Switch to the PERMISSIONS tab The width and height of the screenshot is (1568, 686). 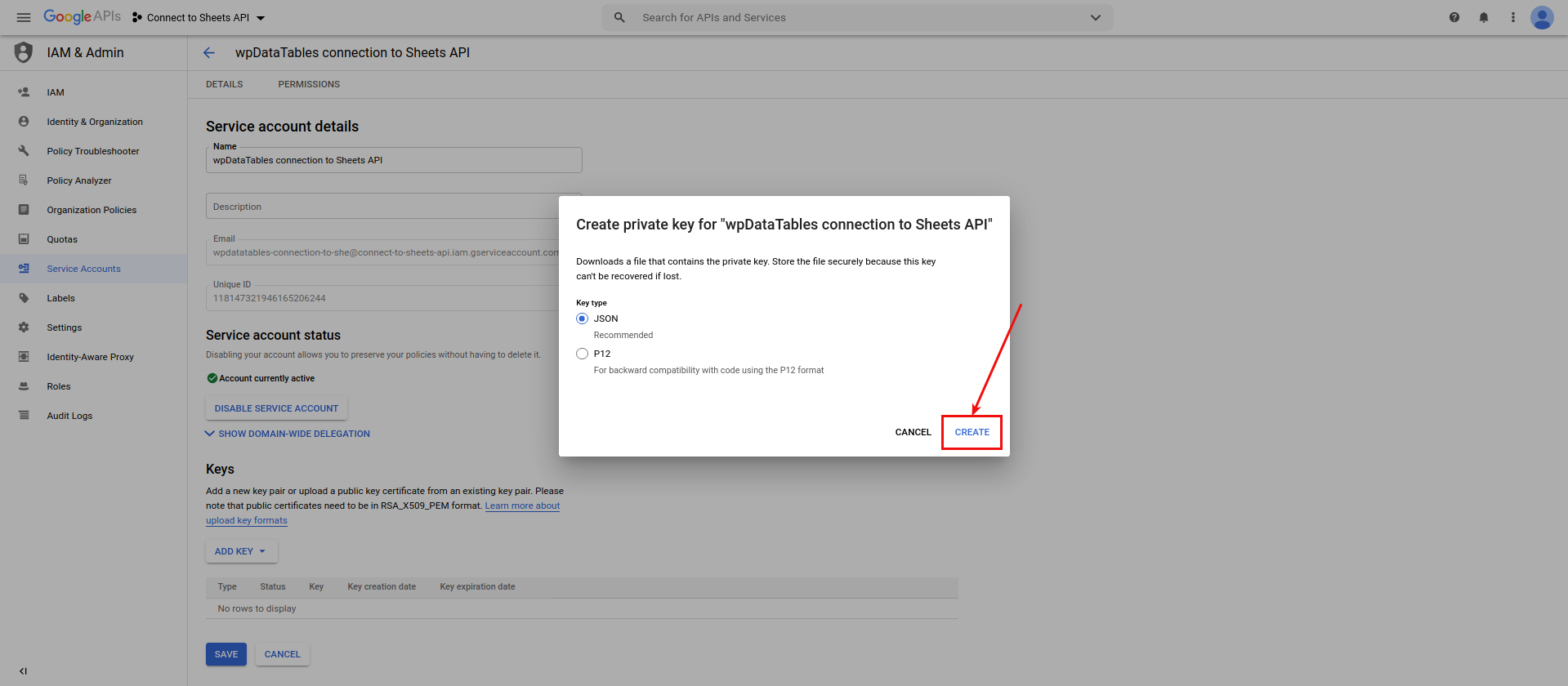tap(309, 84)
